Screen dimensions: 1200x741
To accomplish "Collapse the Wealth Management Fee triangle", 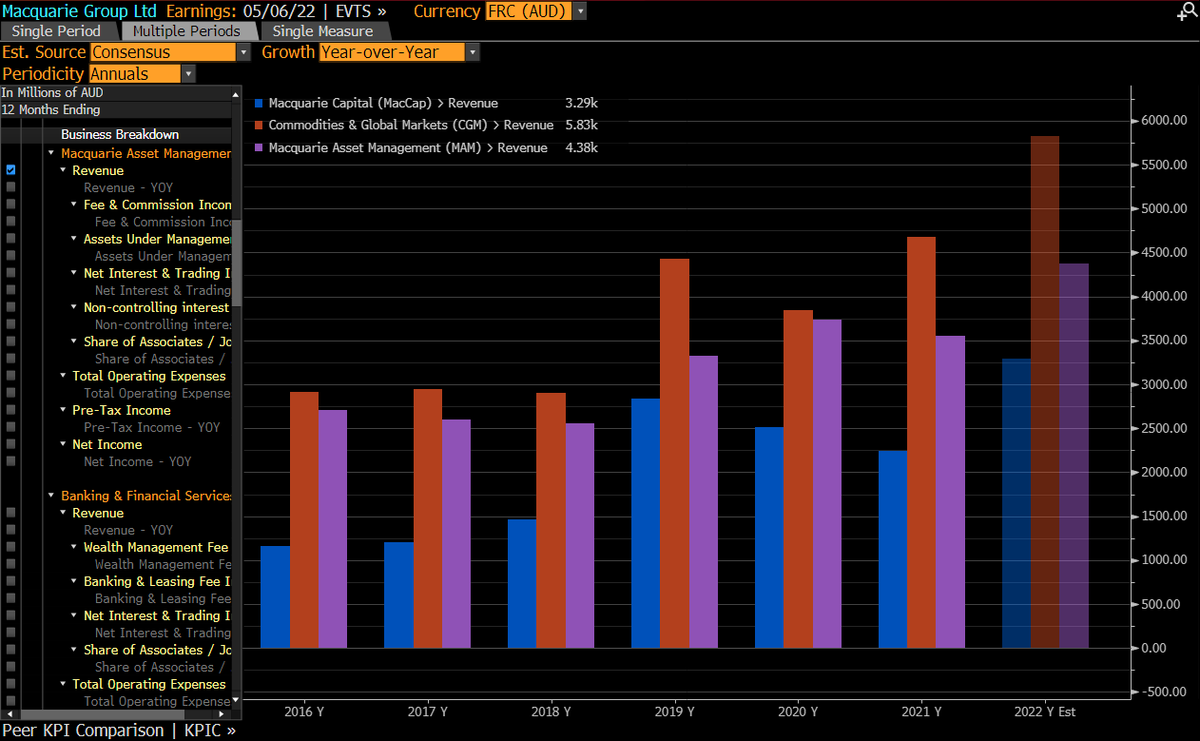I will click(74, 548).
